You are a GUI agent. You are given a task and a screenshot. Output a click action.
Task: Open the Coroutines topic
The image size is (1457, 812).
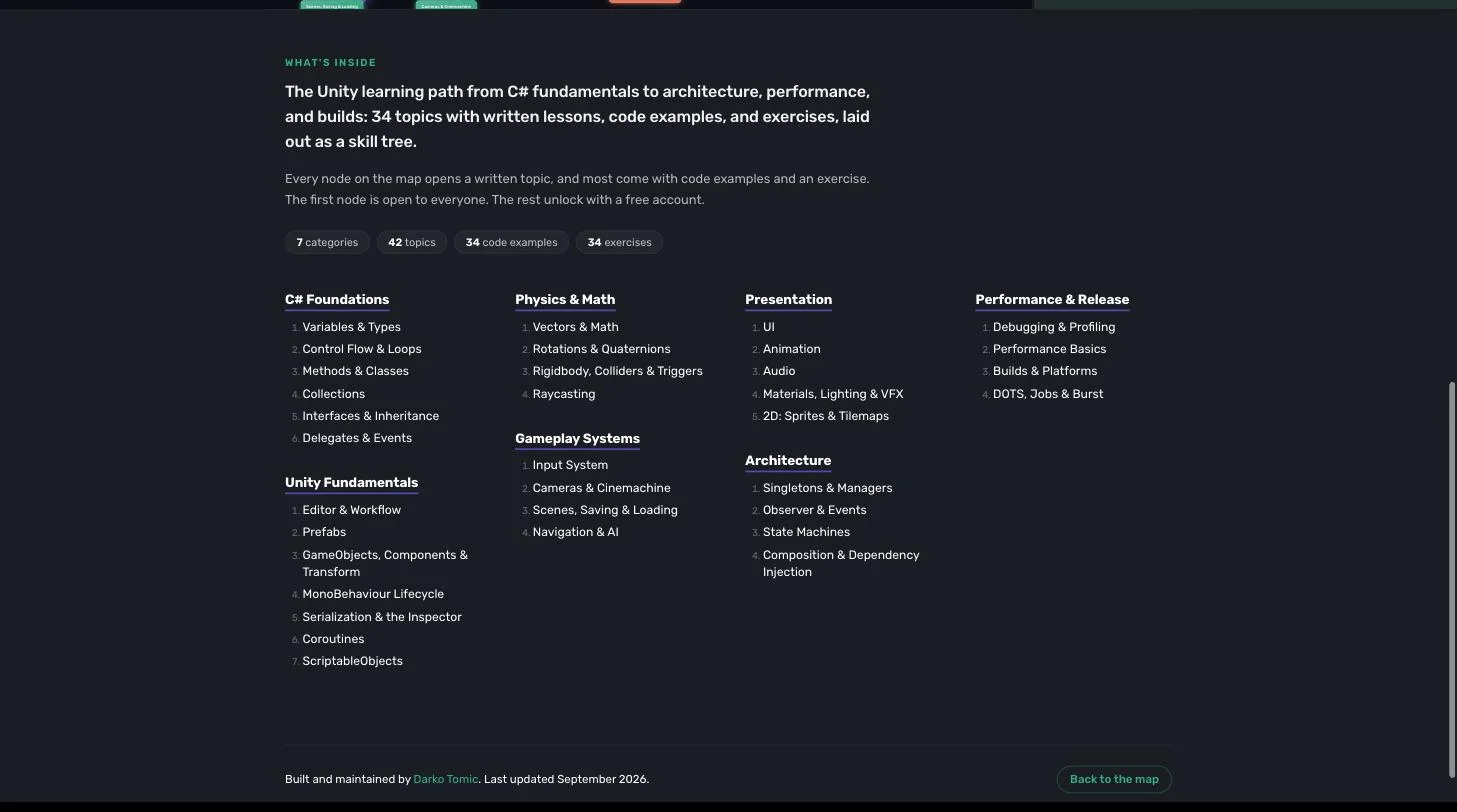click(x=333, y=639)
